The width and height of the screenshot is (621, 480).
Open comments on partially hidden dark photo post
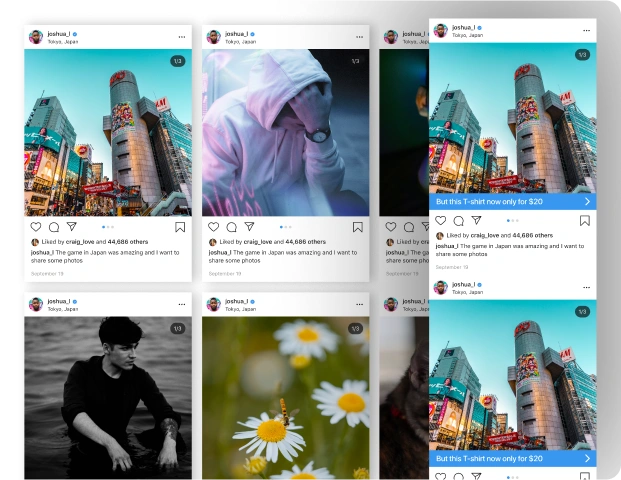pos(409,227)
